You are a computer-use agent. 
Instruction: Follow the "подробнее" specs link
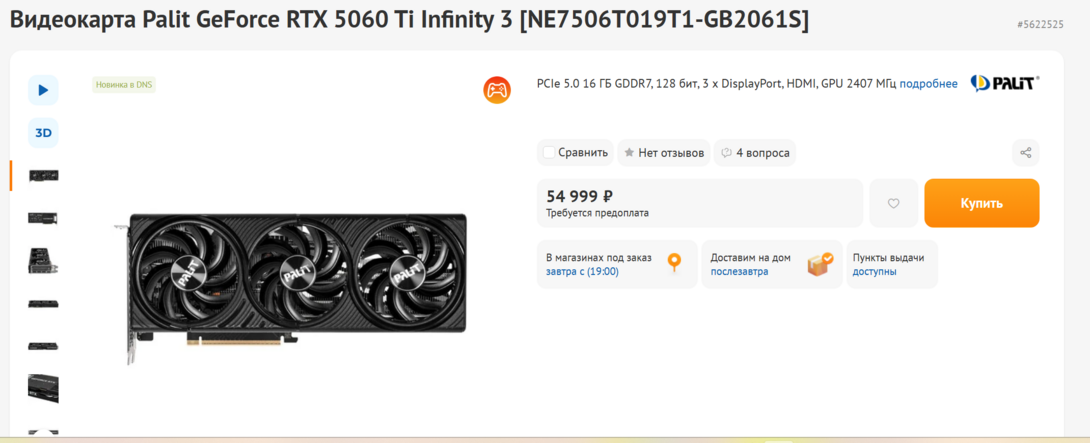[x=928, y=84]
